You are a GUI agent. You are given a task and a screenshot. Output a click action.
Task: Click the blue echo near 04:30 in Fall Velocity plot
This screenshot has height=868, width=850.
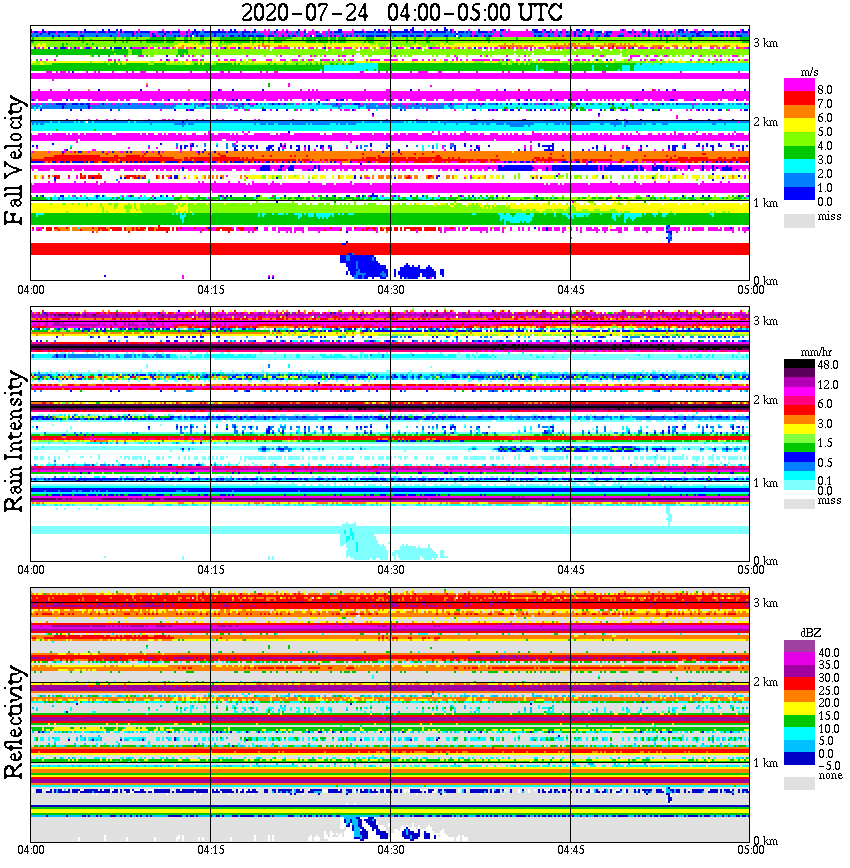click(364, 265)
